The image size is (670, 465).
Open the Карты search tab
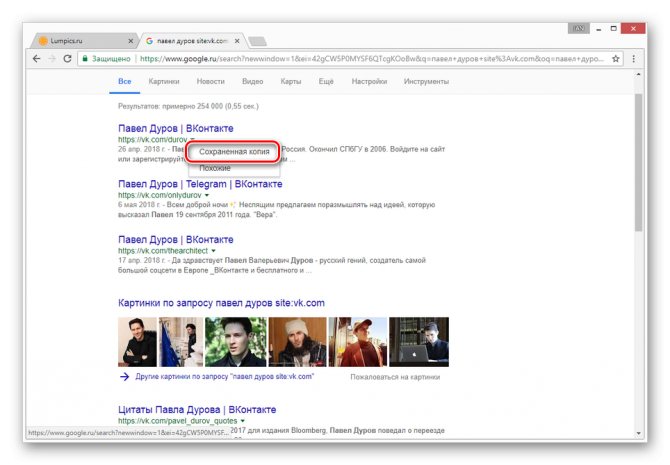click(x=291, y=81)
